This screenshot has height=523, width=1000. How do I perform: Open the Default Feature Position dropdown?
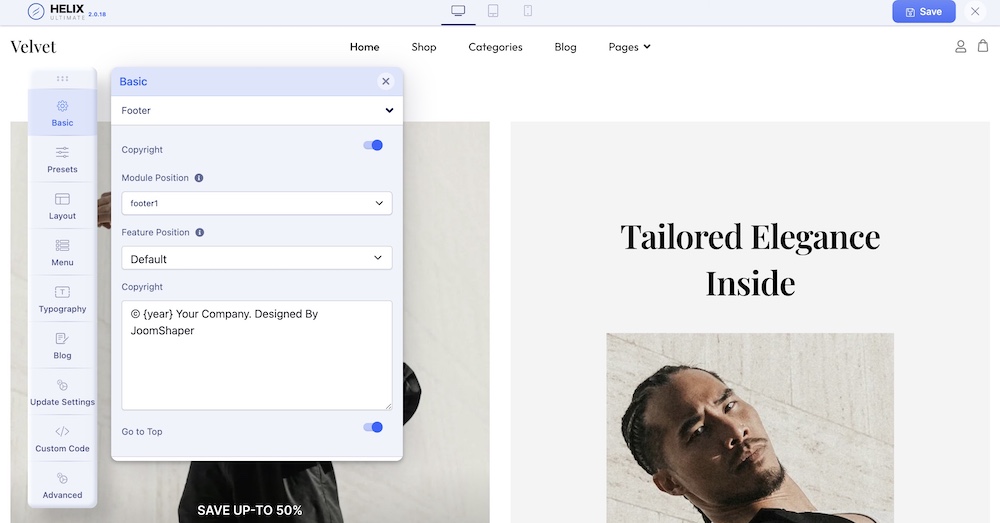click(257, 258)
